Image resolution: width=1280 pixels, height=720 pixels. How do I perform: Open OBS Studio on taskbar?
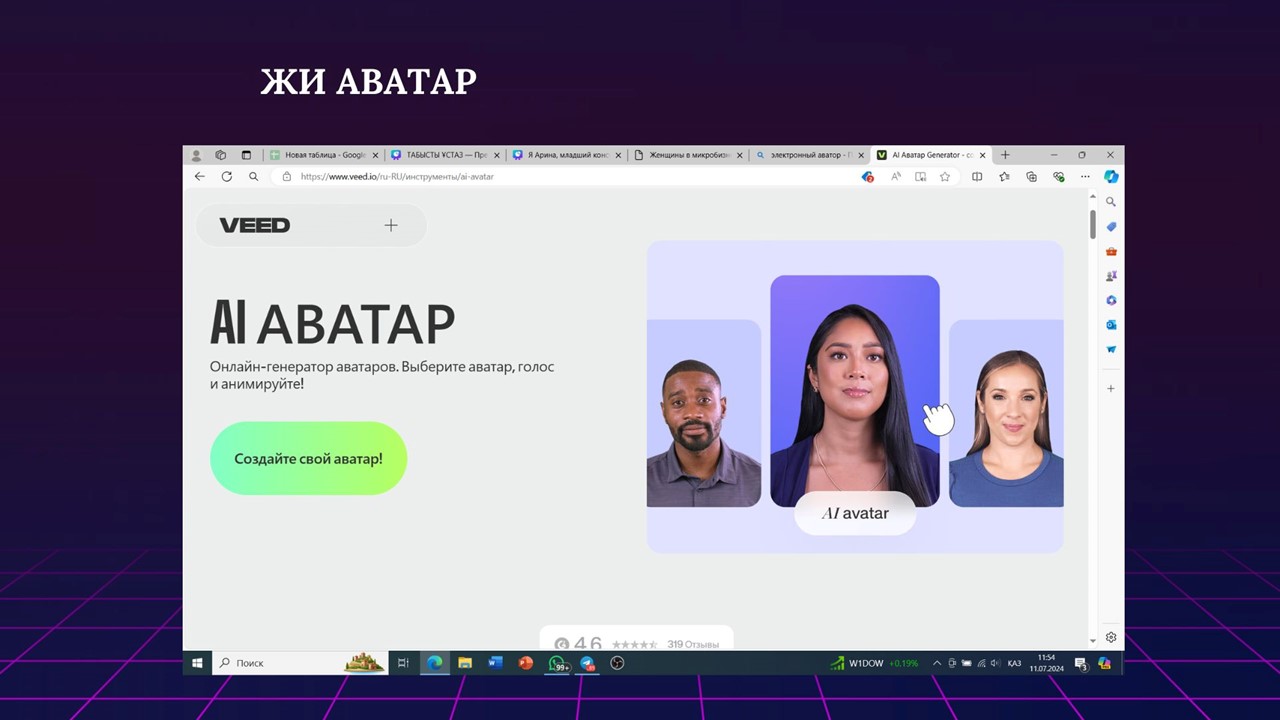tap(617, 663)
